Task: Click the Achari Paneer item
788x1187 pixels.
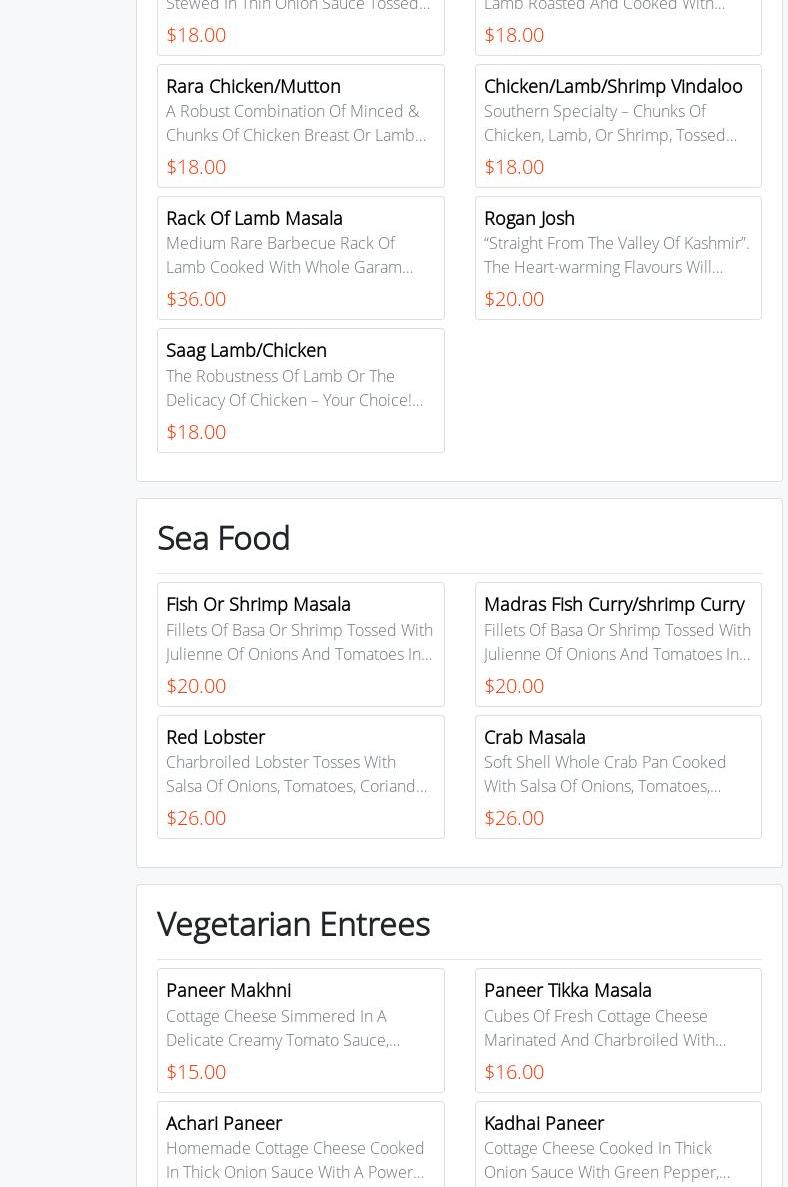Action: pyautogui.click(x=224, y=1123)
